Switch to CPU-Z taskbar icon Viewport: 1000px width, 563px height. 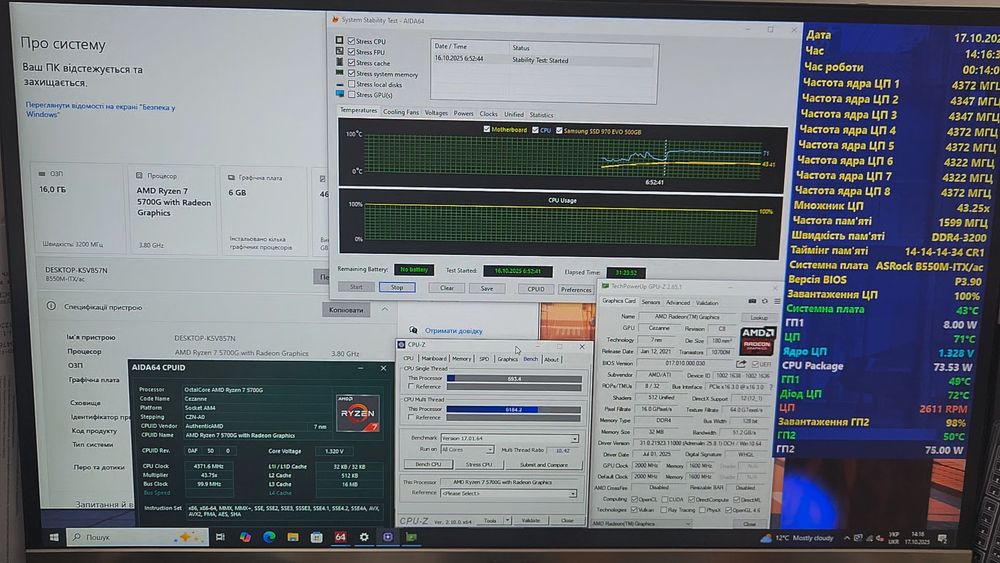pyautogui.click(x=387, y=537)
